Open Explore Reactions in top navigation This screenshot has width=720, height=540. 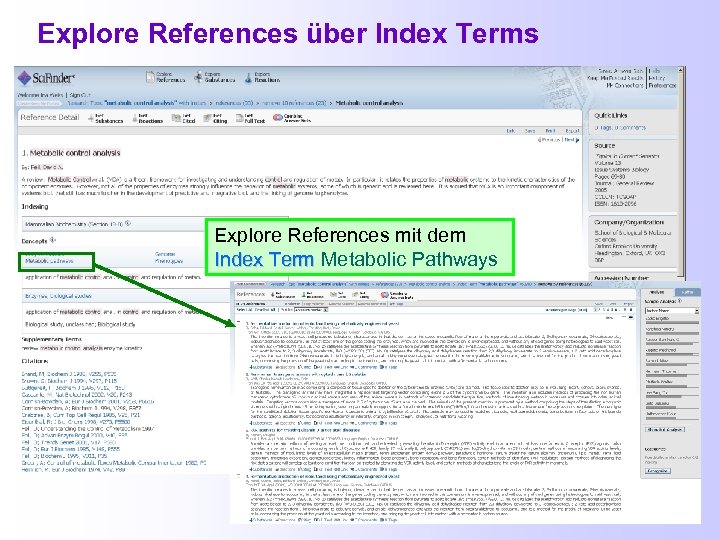pyautogui.click(x=262, y=77)
